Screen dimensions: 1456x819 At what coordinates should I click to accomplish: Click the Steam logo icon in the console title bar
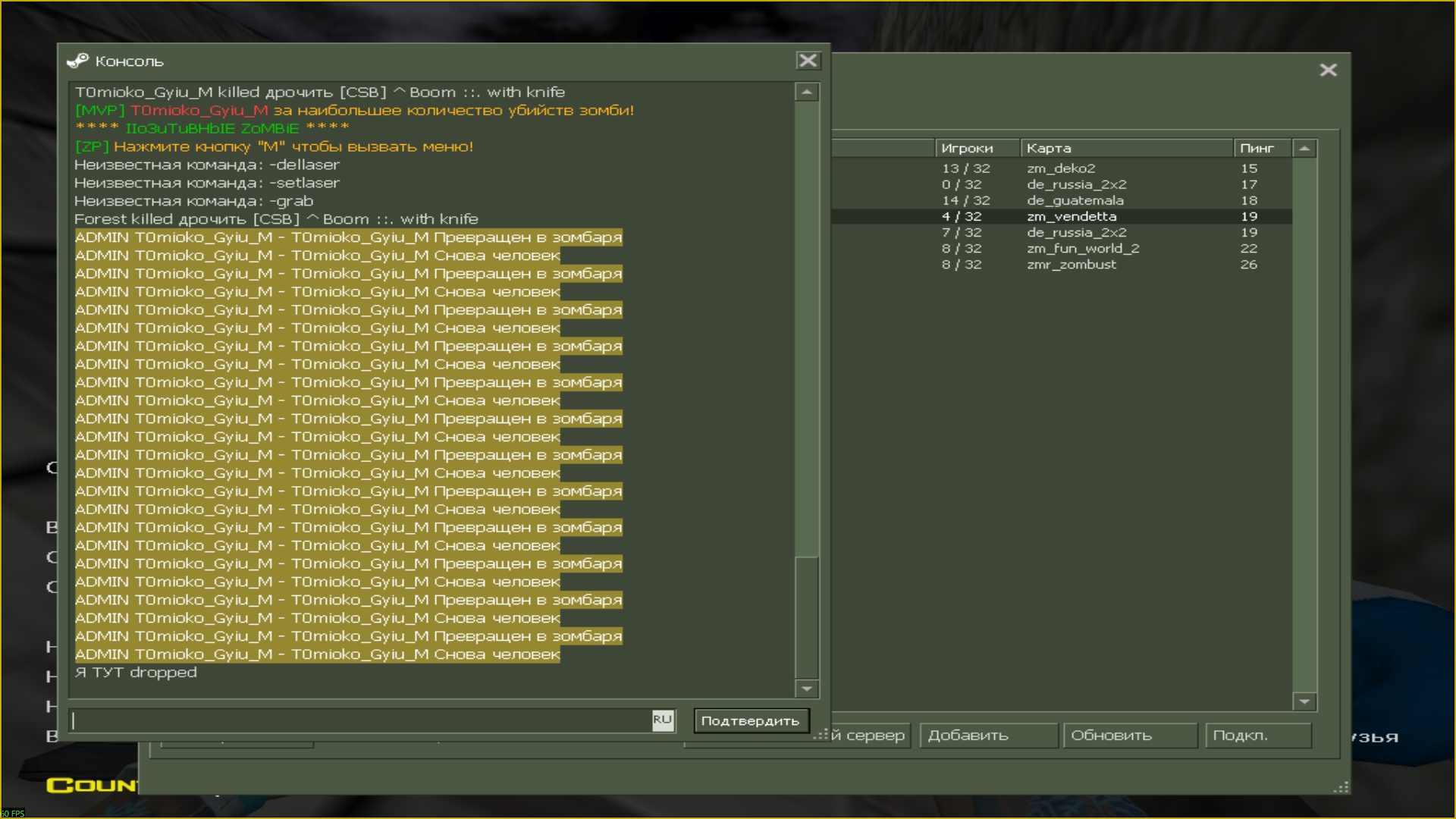tap(77, 61)
